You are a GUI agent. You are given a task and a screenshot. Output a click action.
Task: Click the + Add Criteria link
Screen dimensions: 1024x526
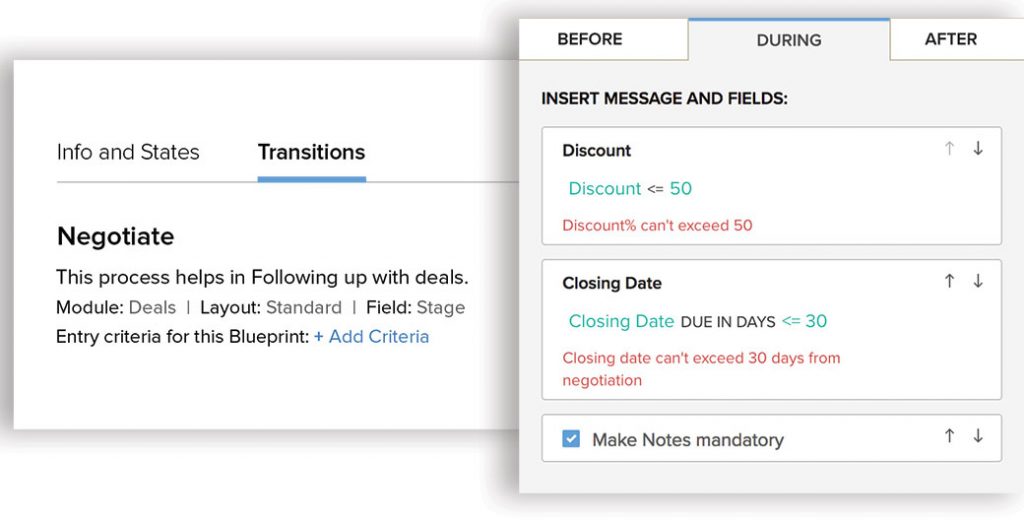click(x=372, y=337)
